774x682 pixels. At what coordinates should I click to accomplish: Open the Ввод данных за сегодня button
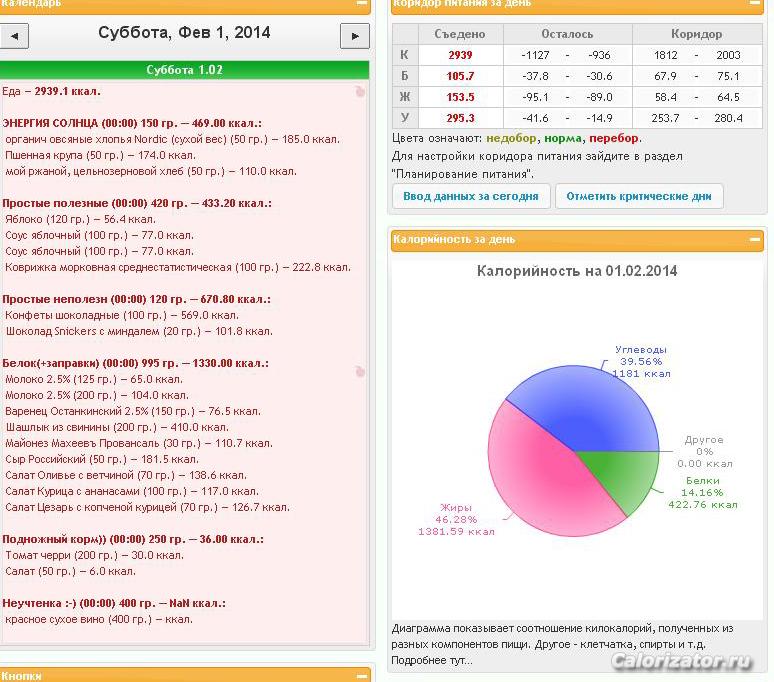point(471,196)
